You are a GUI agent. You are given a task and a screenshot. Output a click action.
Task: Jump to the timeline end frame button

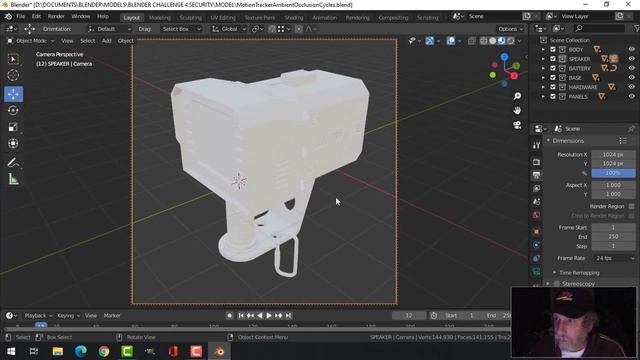pos(288,316)
